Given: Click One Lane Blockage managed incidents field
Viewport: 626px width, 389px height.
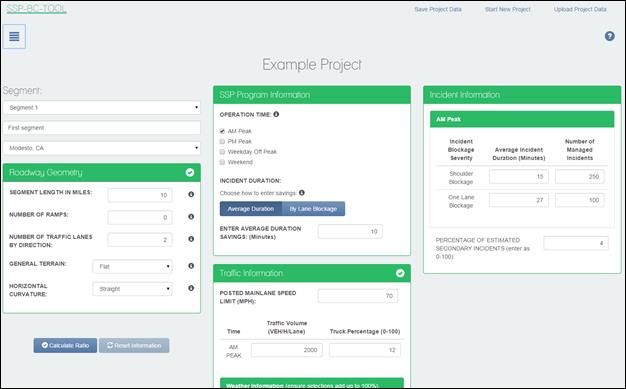Looking at the screenshot, I should coord(580,200).
